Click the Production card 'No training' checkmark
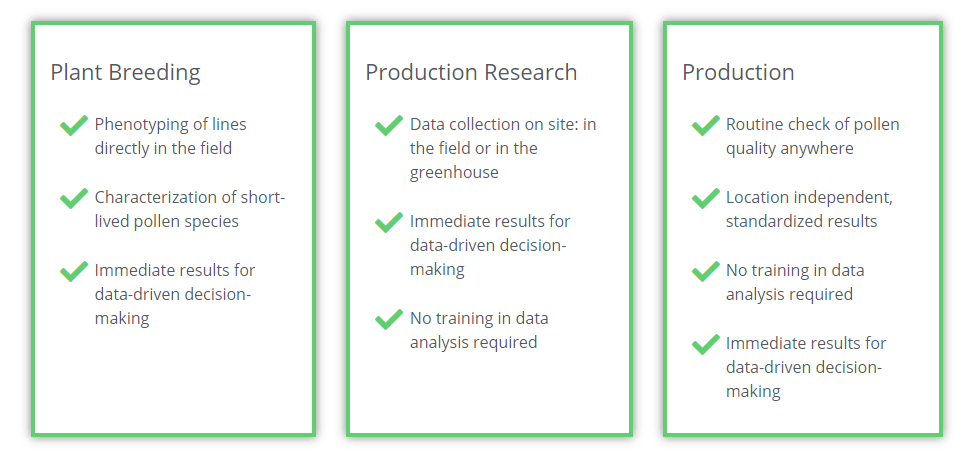Image resolution: width=974 pixels, height=463 pixels. pos(705,271)
